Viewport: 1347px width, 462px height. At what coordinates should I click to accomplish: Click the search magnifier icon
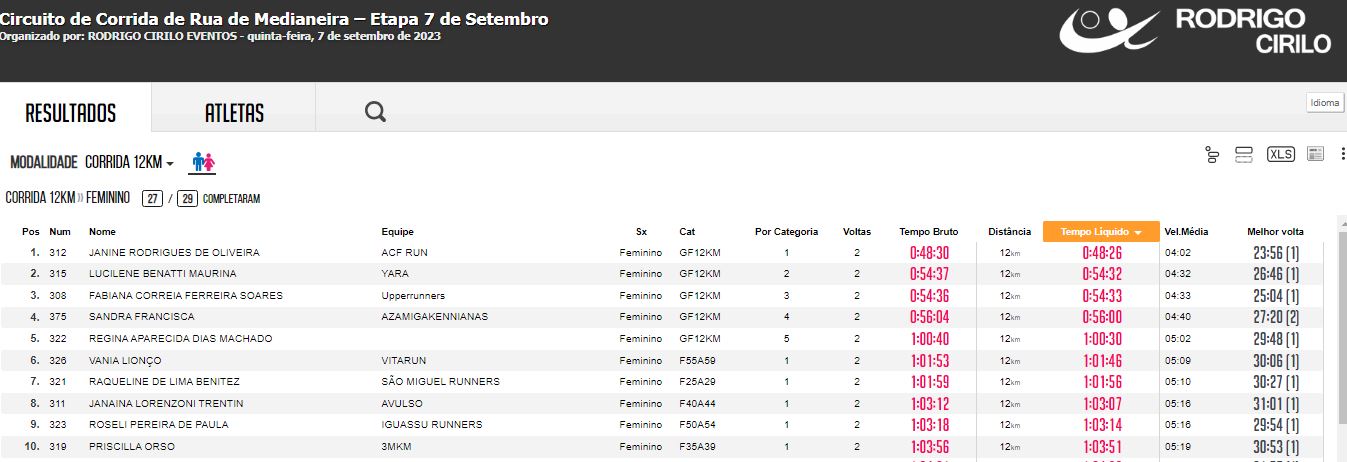pos(375,111)
